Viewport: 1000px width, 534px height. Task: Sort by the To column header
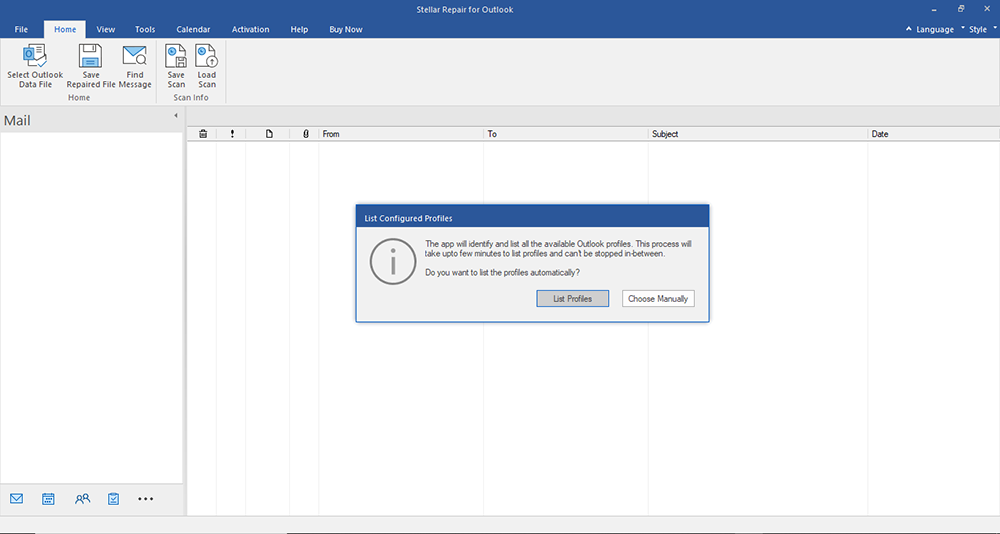point(566,134)
